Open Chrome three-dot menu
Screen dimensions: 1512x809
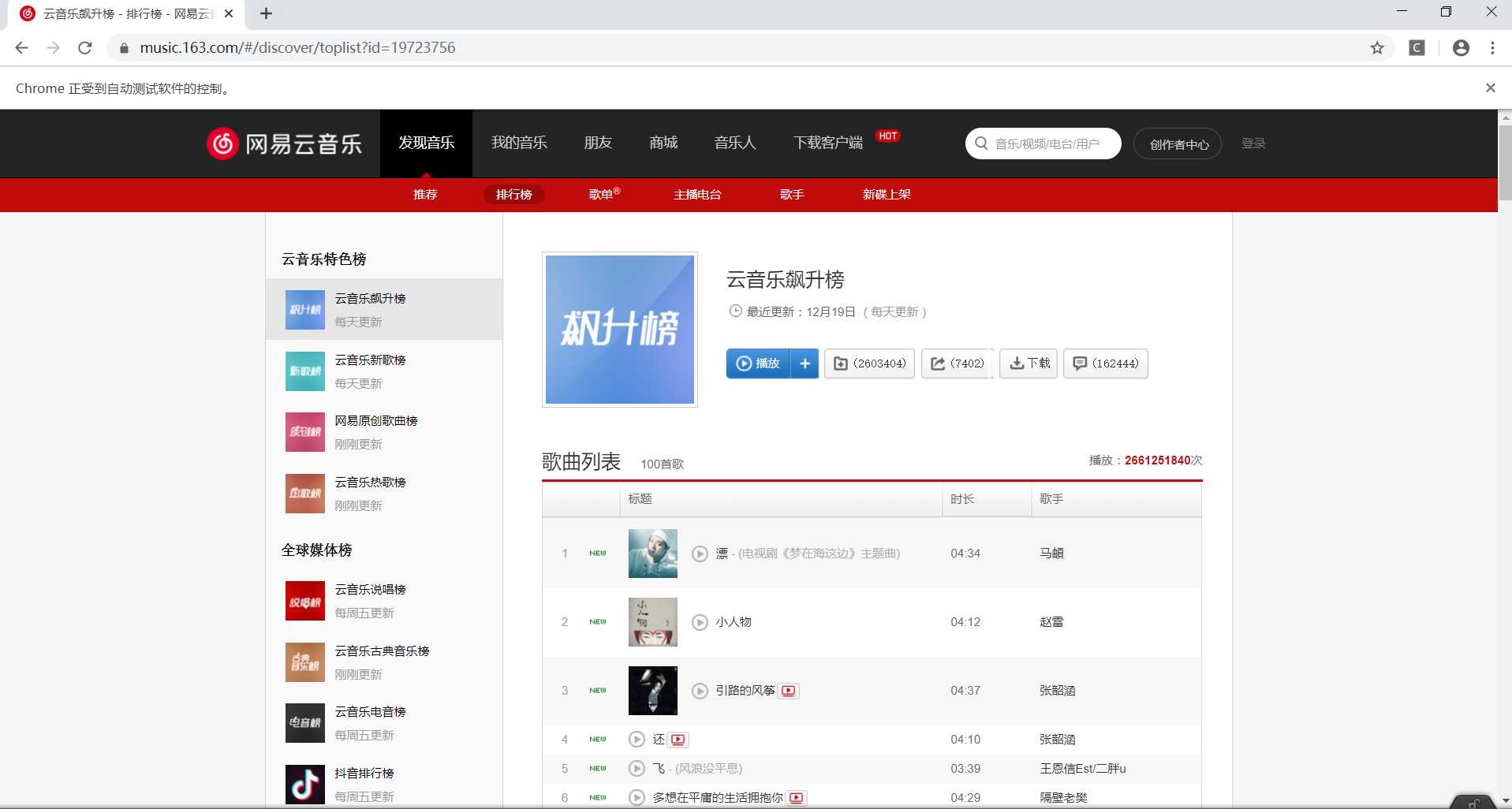point(1492,48)
